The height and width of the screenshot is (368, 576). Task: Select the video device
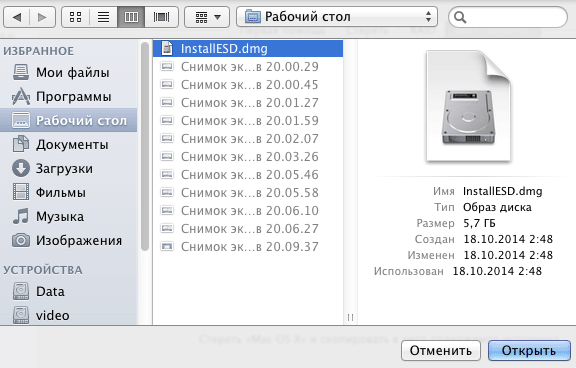click(x=69, y=315)
